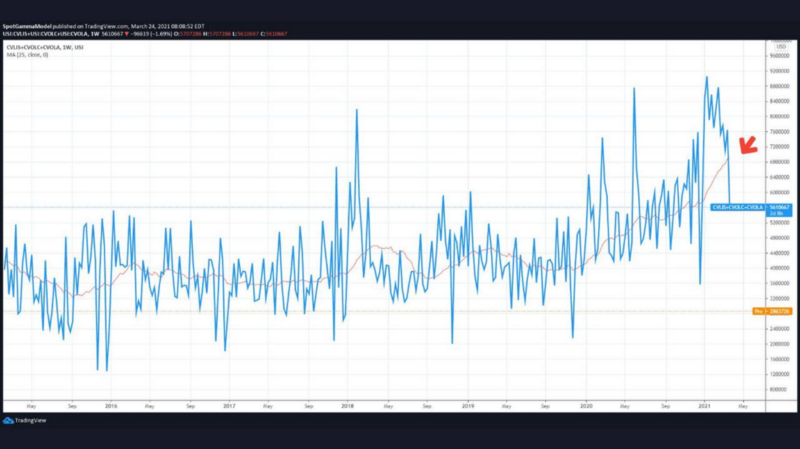Image resolution: width=800 pixels, height=449 pixels.
Task: Click the highest blue peak in 2021
Action: point(706,77)
